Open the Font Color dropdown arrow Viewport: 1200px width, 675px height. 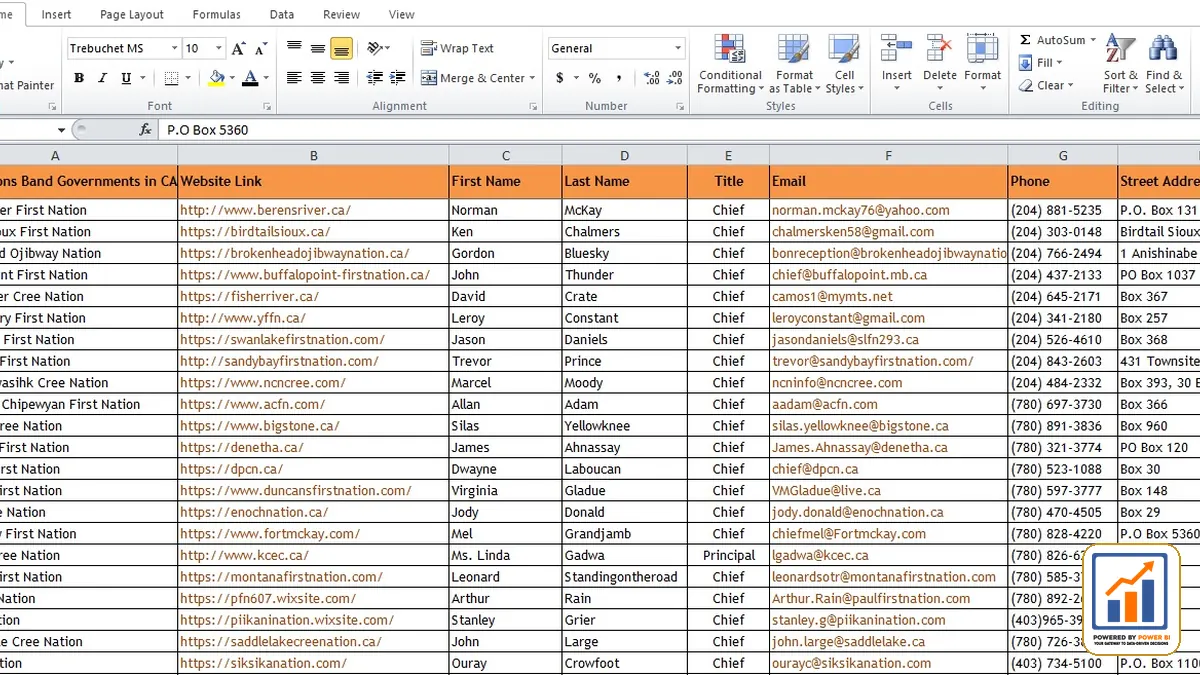265,78
